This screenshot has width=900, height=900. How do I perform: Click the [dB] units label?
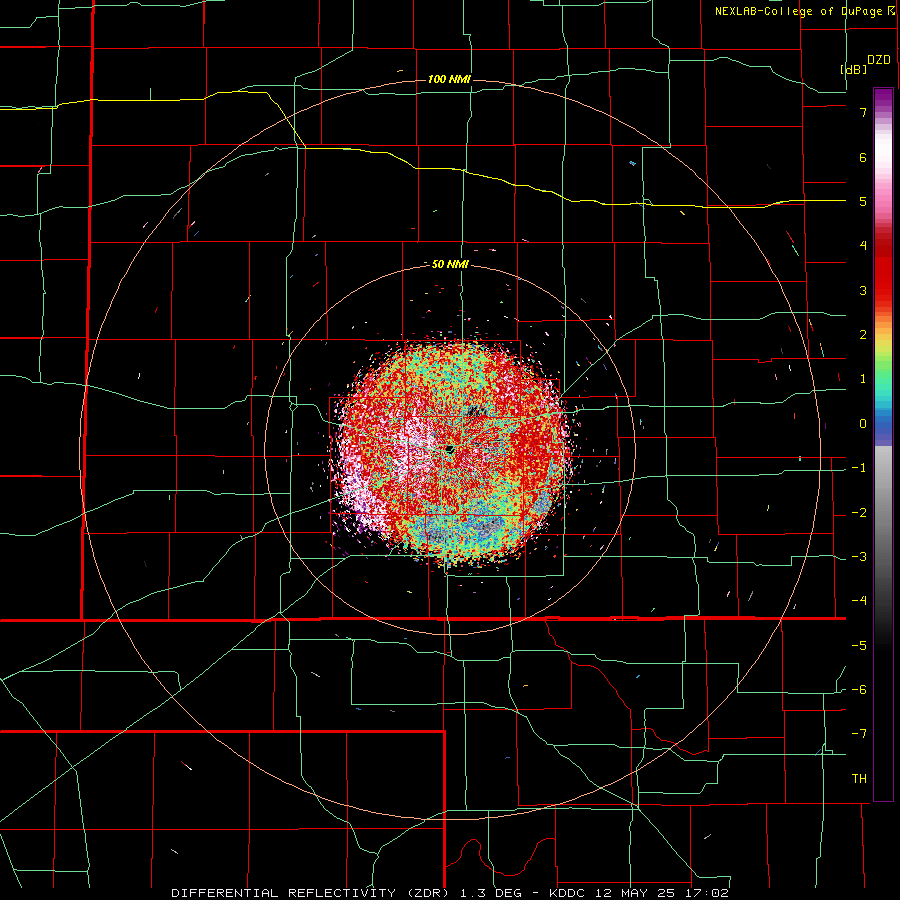click(x=853, y=69)
